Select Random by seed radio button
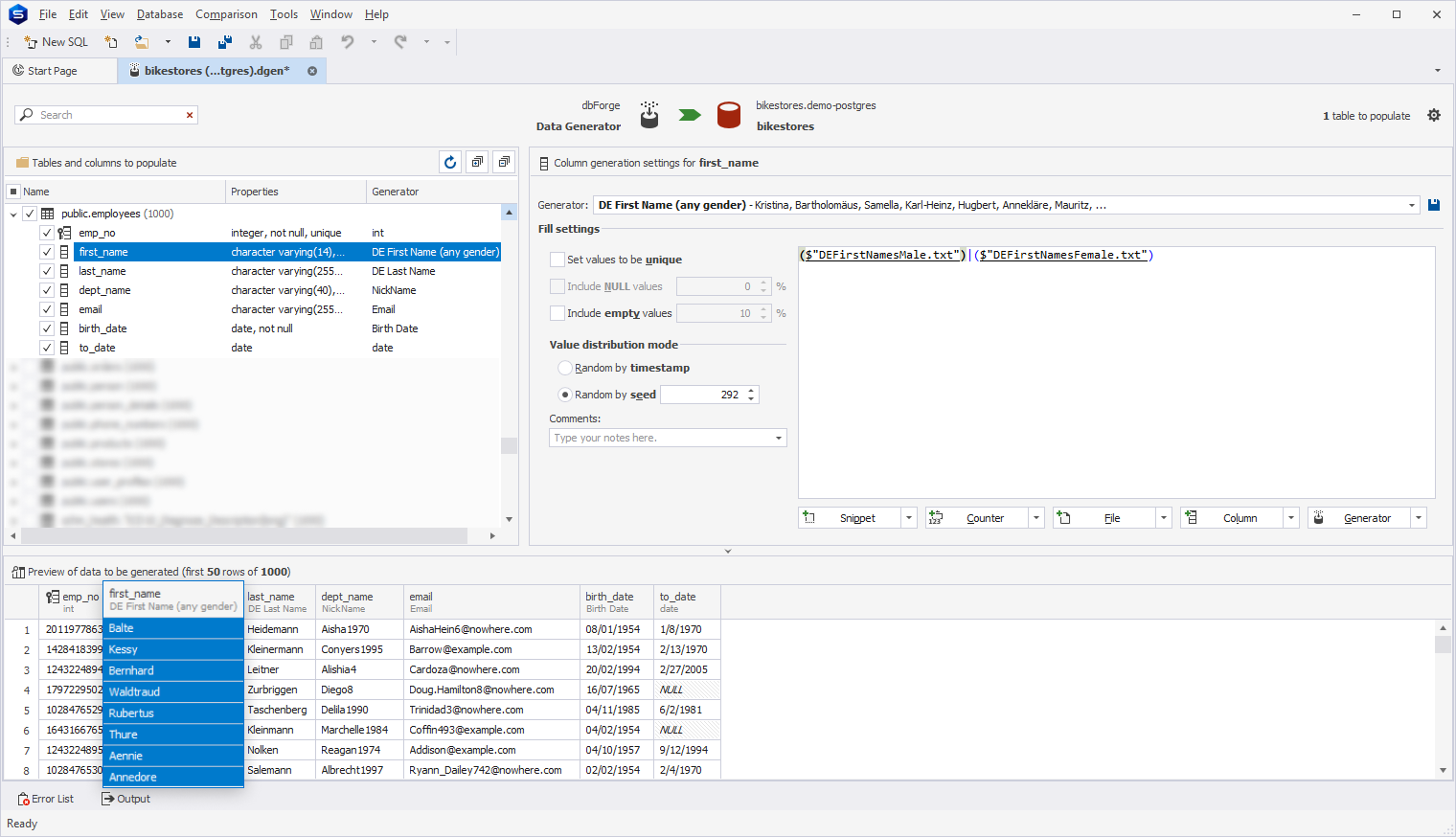The height and width of the screenshot is (837, 1456). click(565, 395)
